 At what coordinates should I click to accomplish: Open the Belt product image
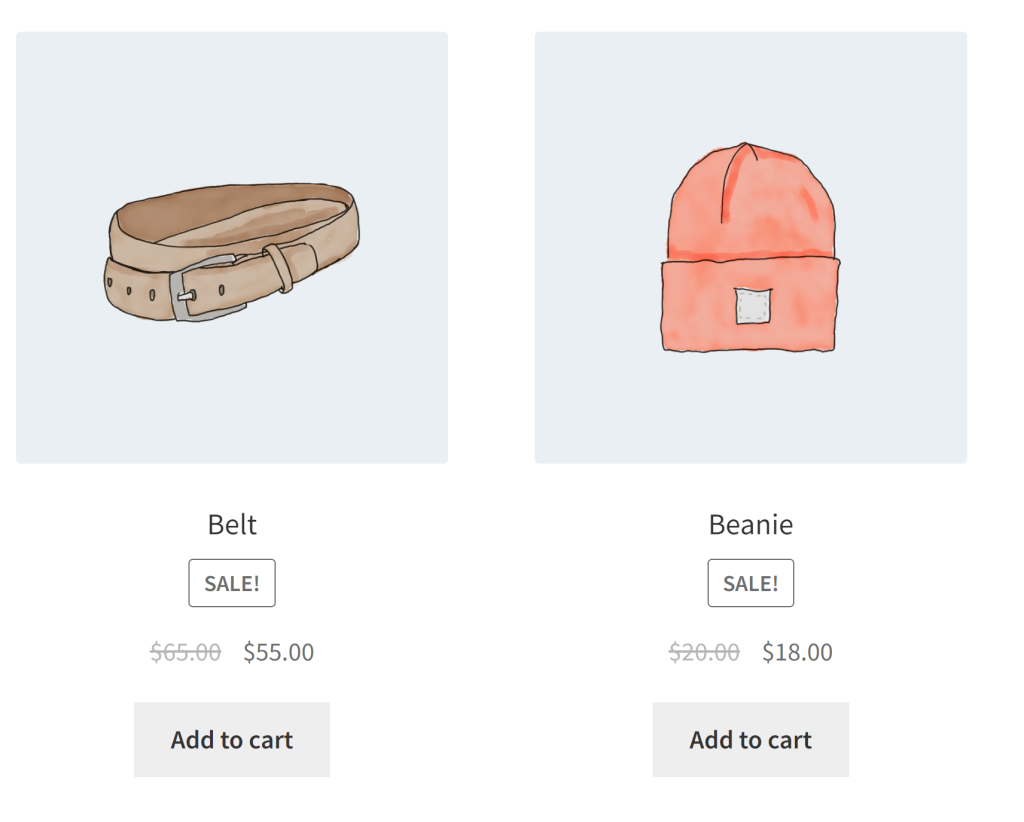[232, 247]
